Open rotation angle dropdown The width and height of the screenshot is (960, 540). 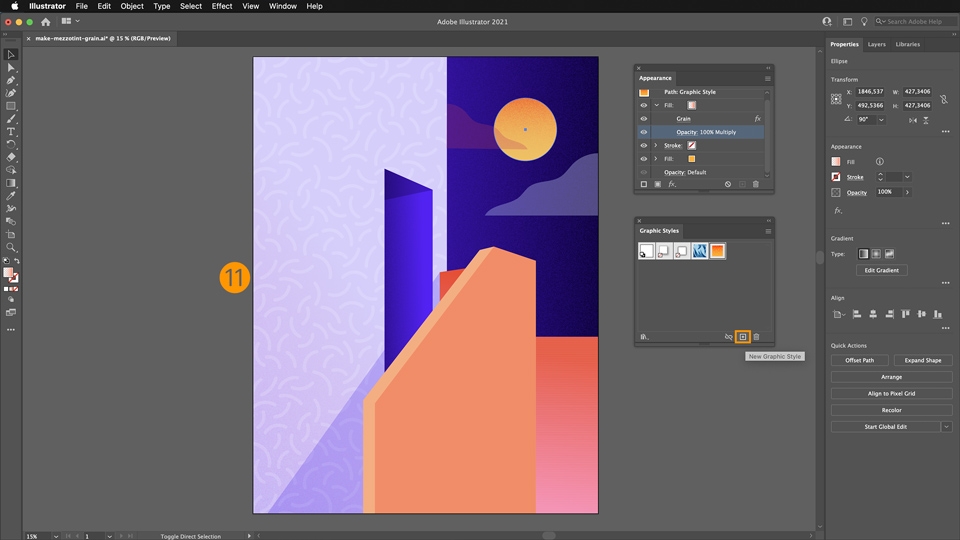tap(881, 120)
